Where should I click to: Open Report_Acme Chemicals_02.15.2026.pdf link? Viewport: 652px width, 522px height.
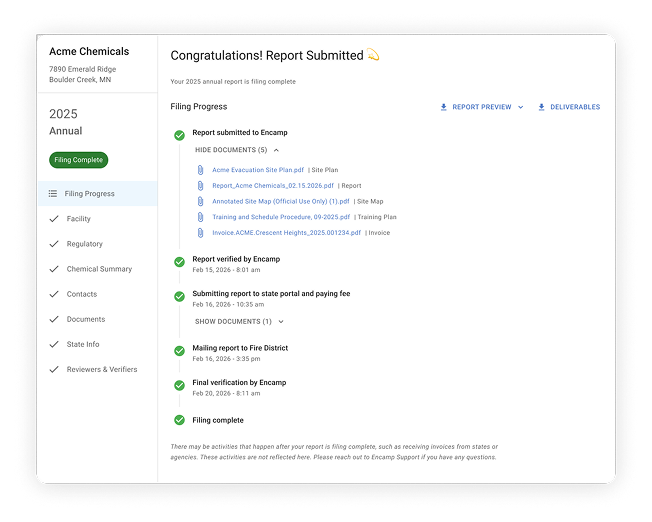pos(273,185)
